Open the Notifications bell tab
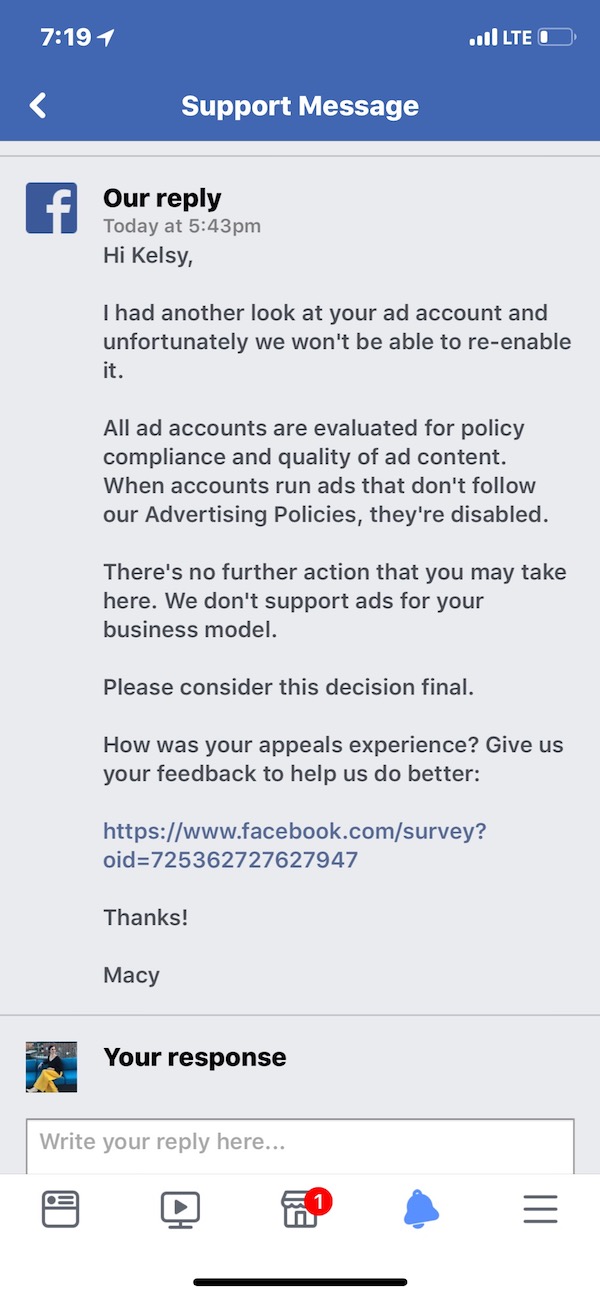 [x=421, y=1210]
